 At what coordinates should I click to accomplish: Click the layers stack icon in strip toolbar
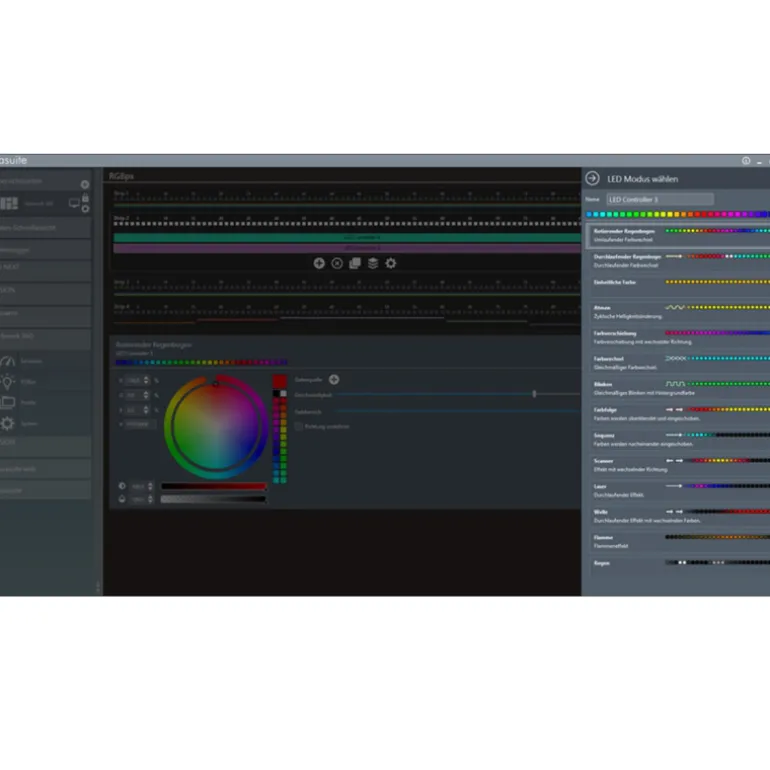point(372,263)
